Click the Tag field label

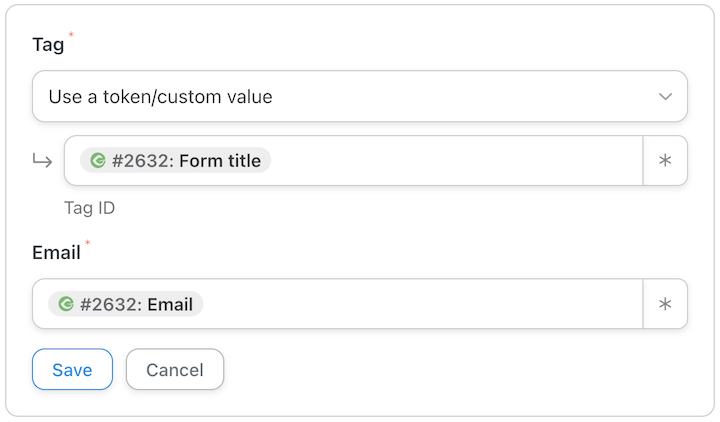tap(48, 45)
